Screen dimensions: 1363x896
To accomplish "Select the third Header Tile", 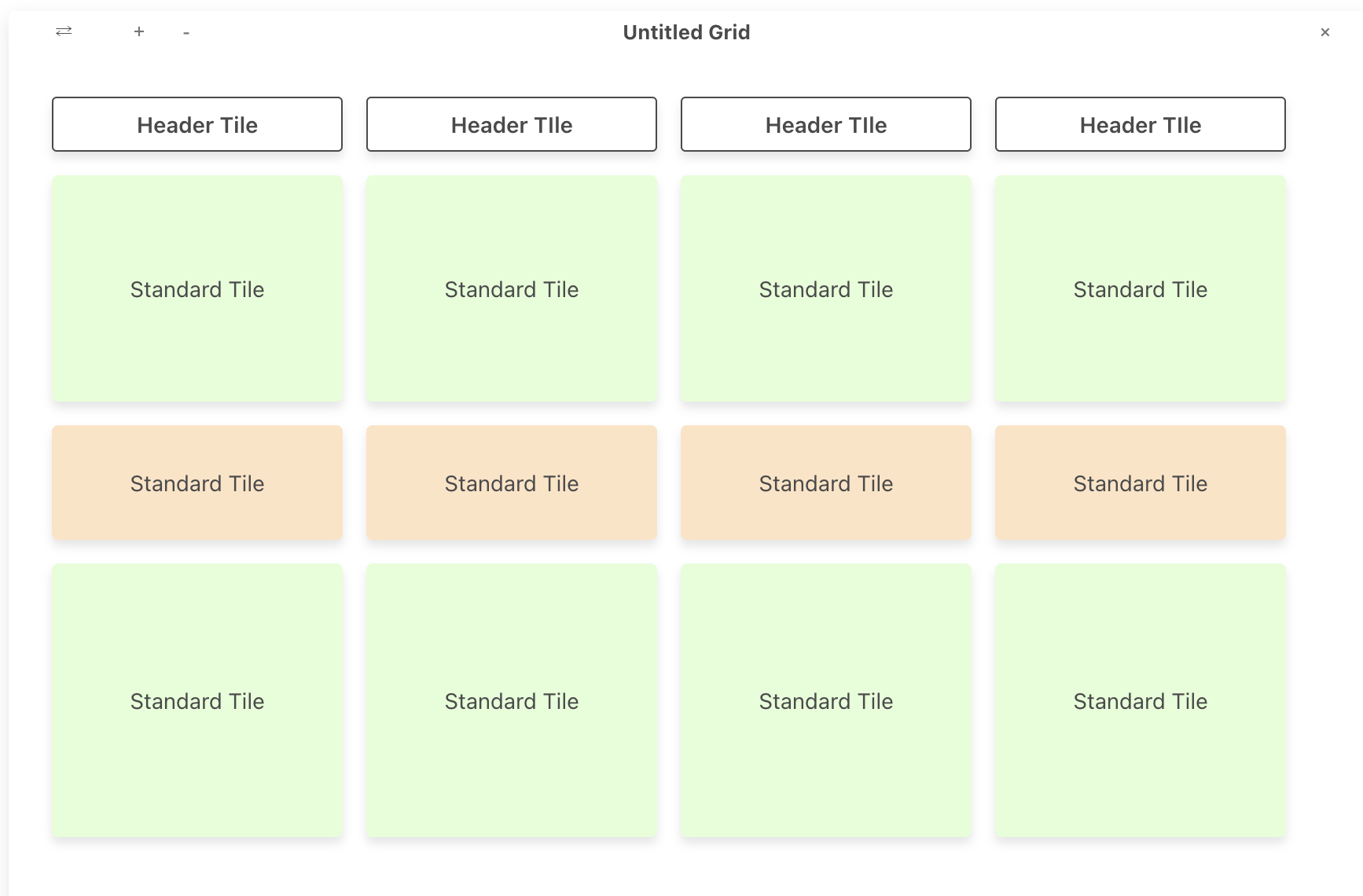I will 825,124.
